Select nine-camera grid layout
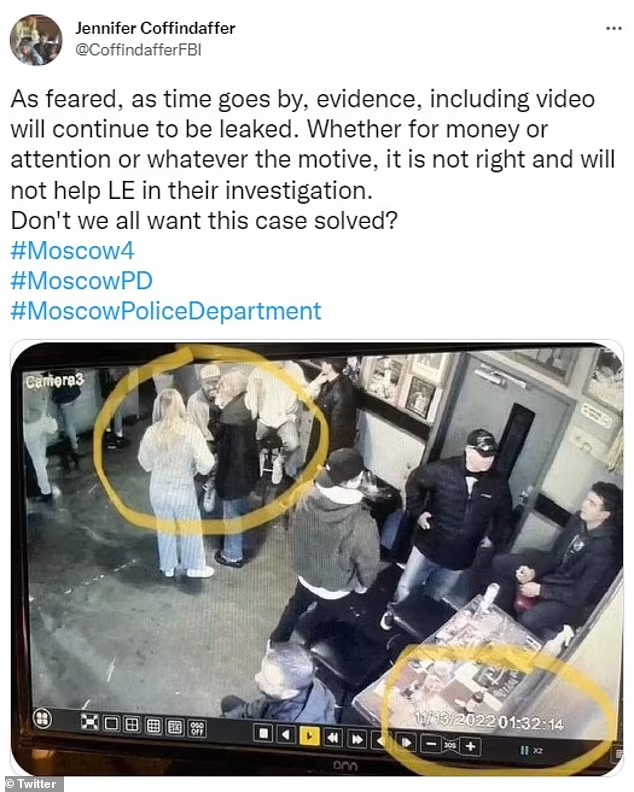Image resolution: width=634 pixels, height=792 pixels. coord(154,726)
